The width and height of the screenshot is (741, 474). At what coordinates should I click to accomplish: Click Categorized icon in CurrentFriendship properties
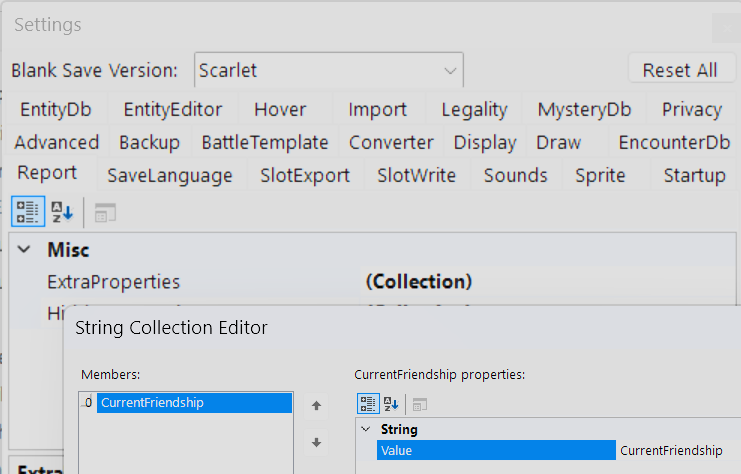[x=368, y=404]
